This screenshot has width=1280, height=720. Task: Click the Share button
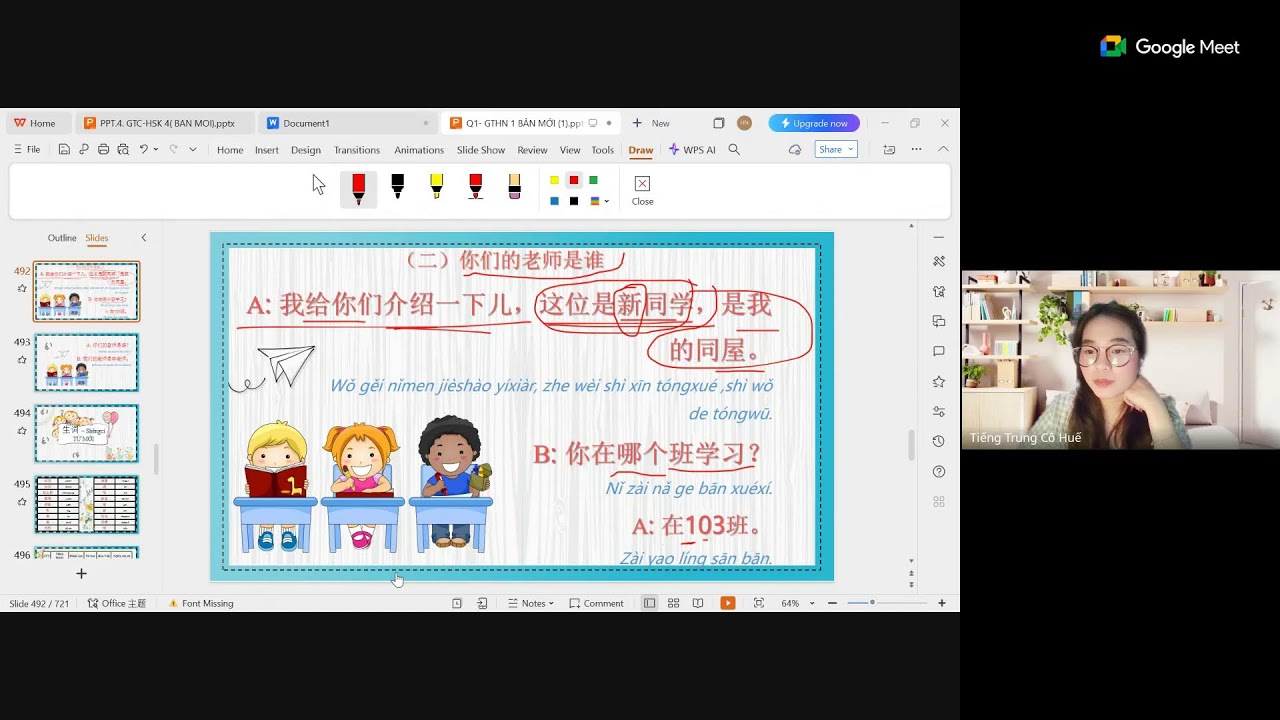(836, 150)
